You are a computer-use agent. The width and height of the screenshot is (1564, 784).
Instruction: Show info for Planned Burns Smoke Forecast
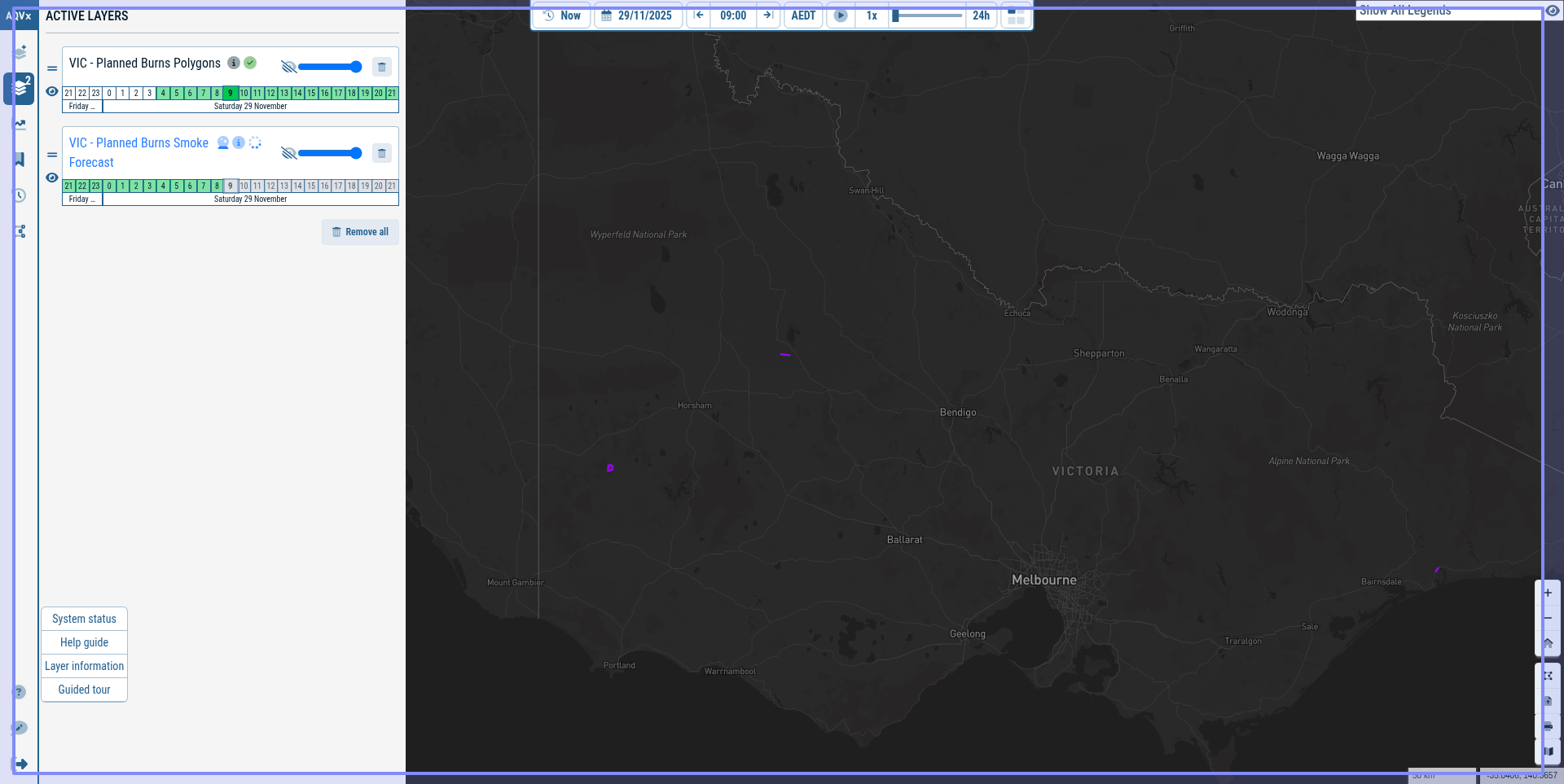point(239,142)
